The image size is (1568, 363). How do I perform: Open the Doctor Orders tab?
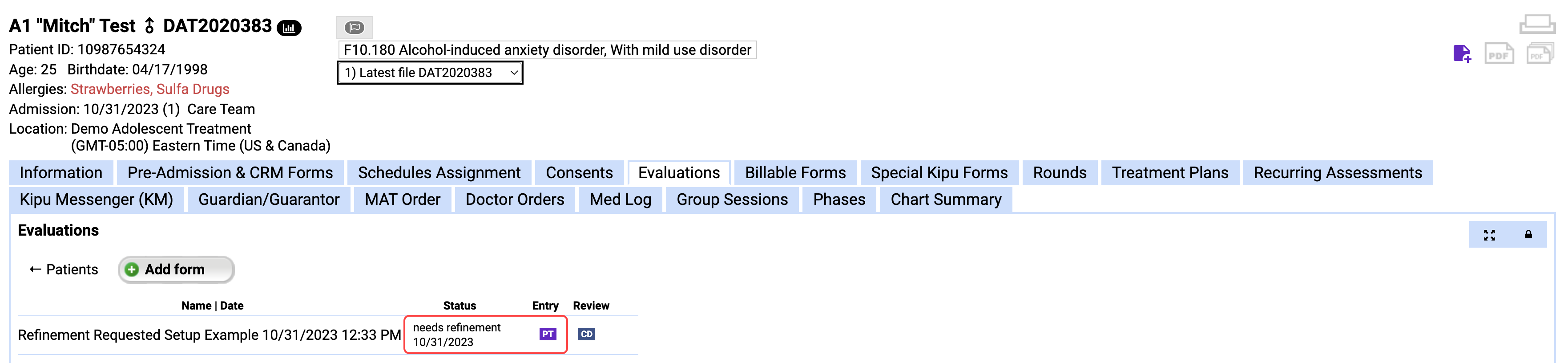point(514,200)
